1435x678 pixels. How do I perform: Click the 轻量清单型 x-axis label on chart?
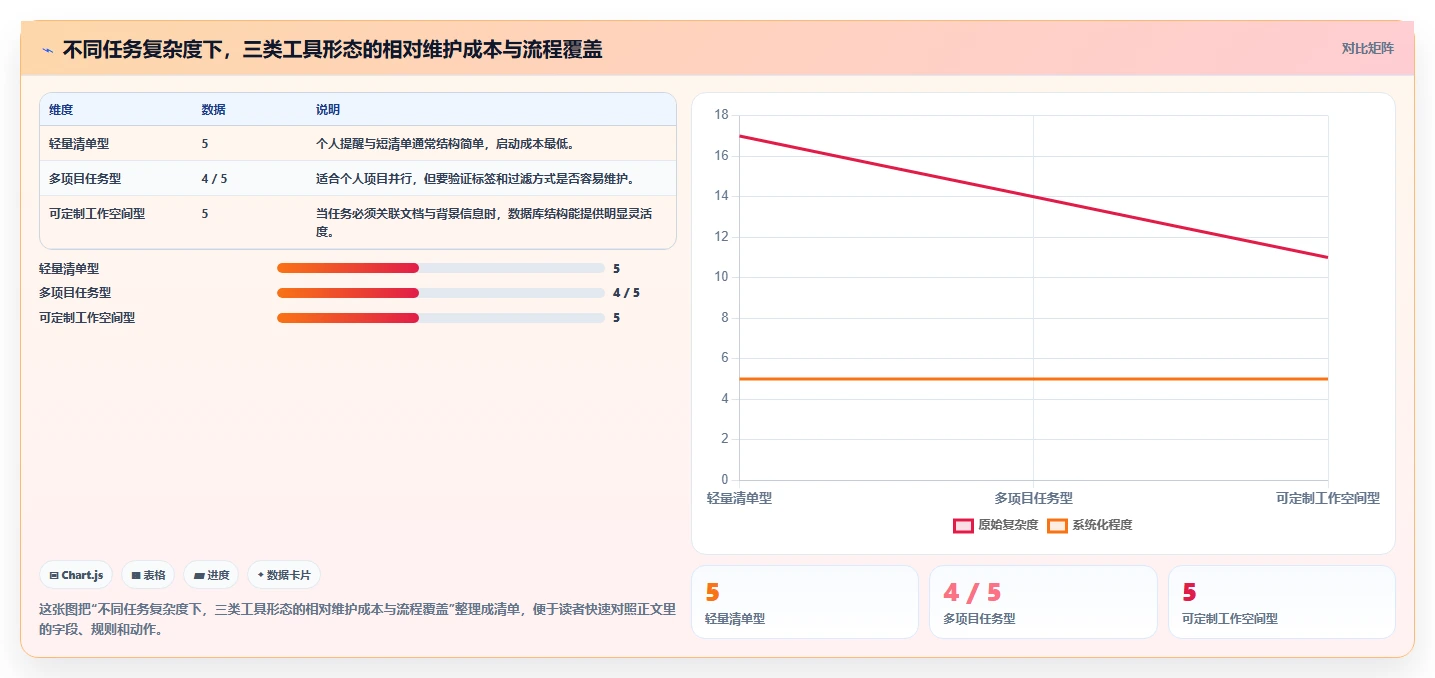[739, 498]
